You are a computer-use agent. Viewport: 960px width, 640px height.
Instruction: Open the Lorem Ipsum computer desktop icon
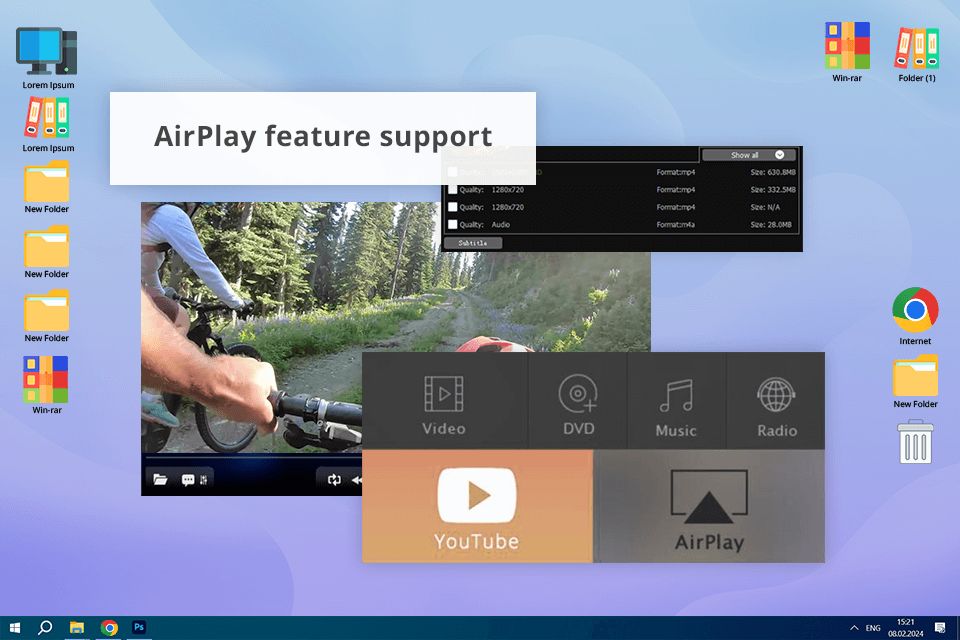coord(48,59)
